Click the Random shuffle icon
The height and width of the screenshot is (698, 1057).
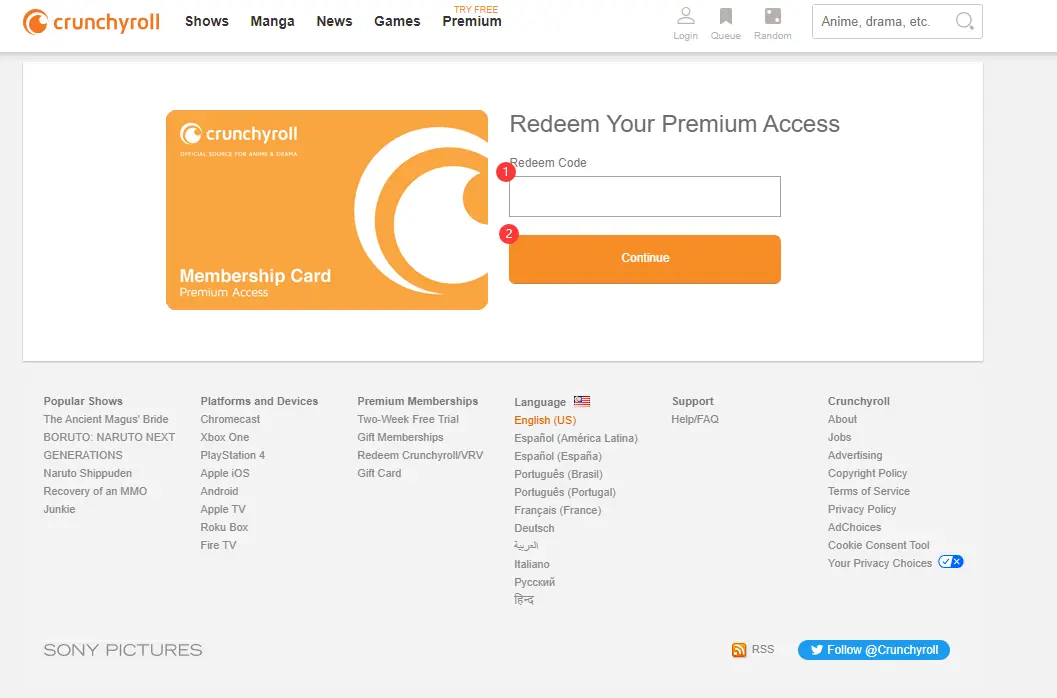[772, 16]
